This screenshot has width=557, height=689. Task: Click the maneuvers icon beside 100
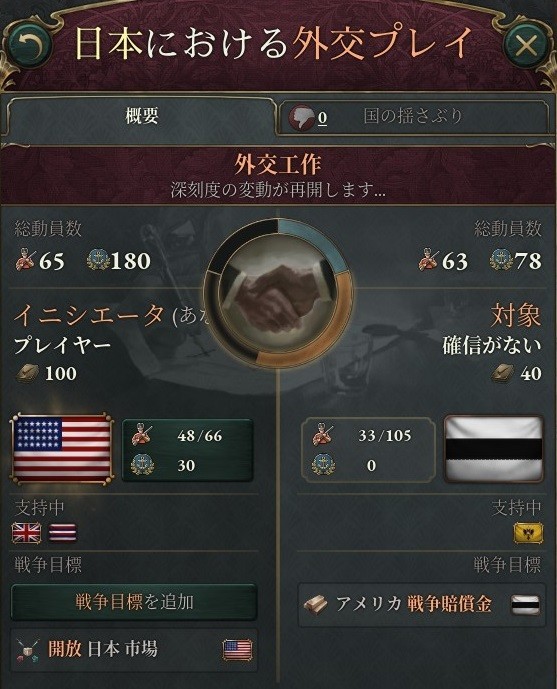(28, 373)
